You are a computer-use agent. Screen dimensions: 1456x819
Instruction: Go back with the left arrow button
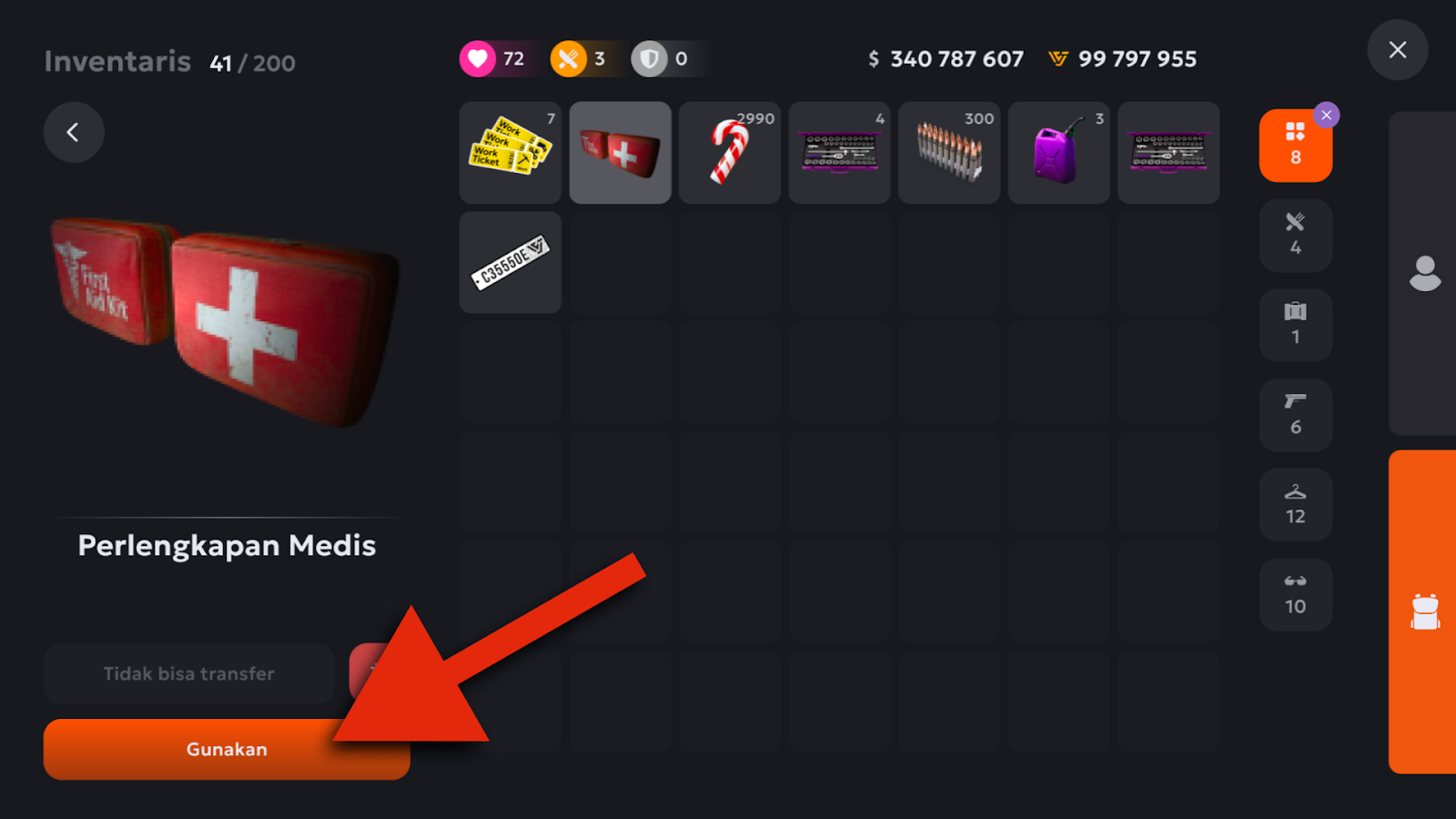click(x=74, y=132)
